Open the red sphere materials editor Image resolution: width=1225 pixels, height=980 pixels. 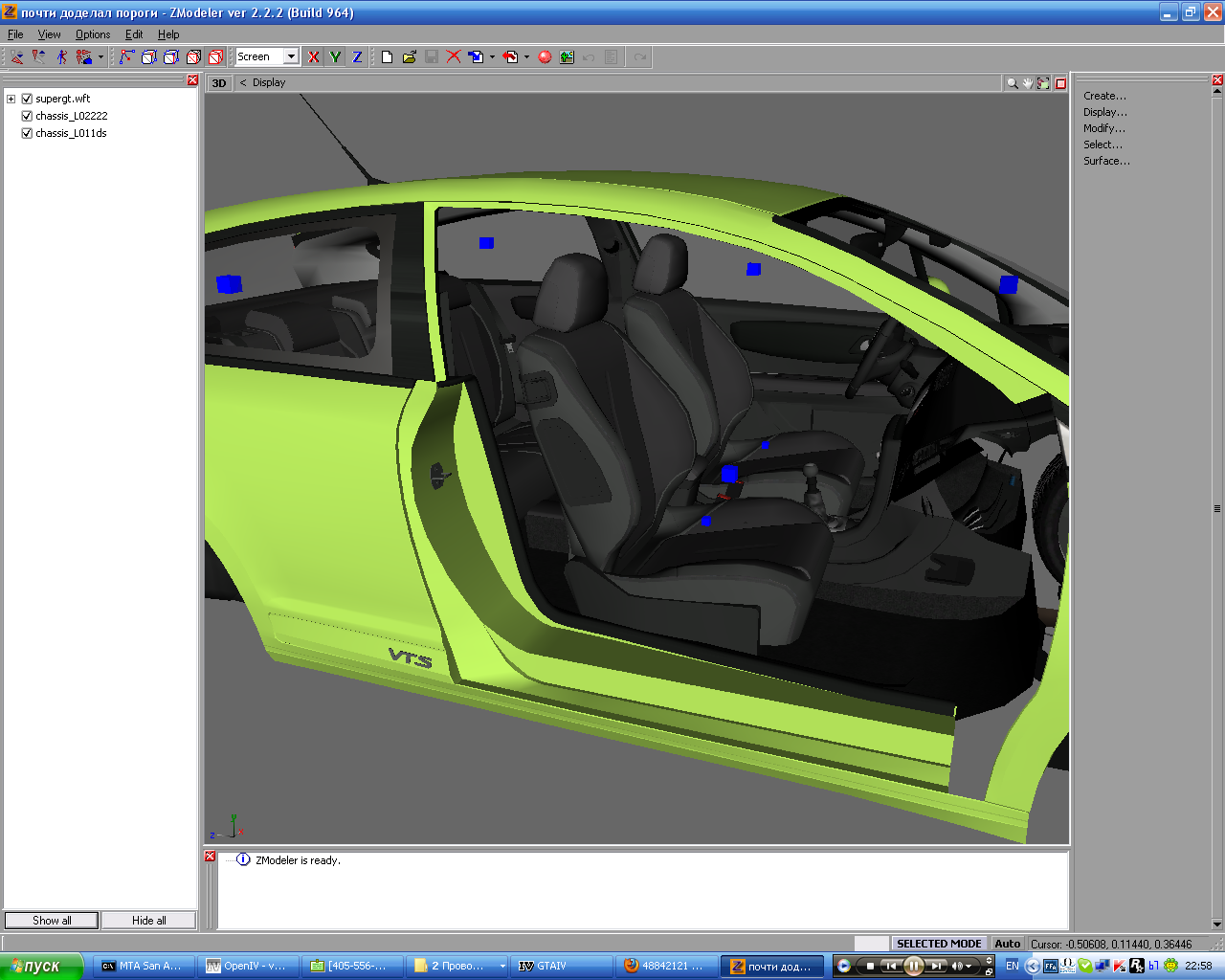(x=545, y=57)
